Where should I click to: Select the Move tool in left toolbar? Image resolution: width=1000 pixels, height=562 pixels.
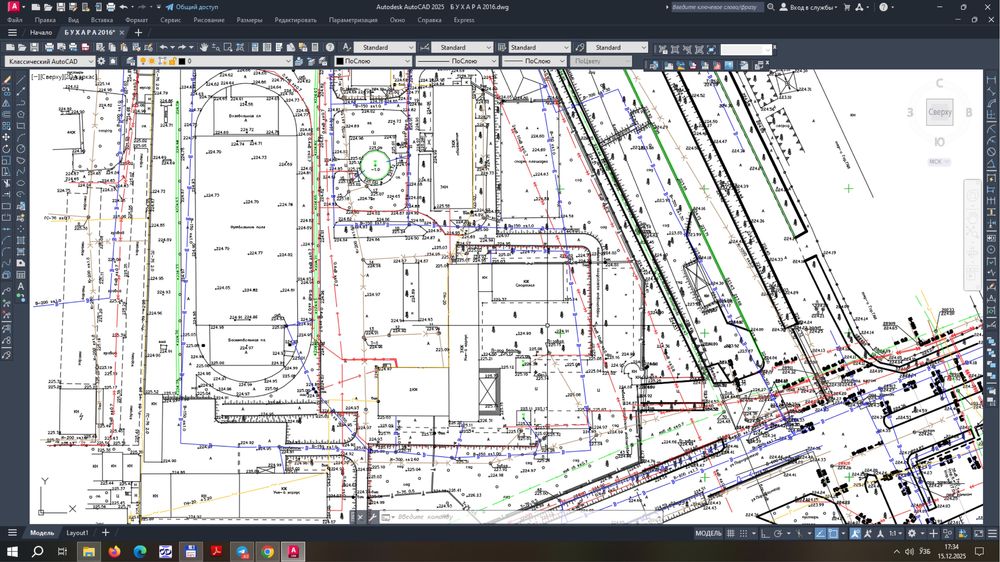coord(7,137)
